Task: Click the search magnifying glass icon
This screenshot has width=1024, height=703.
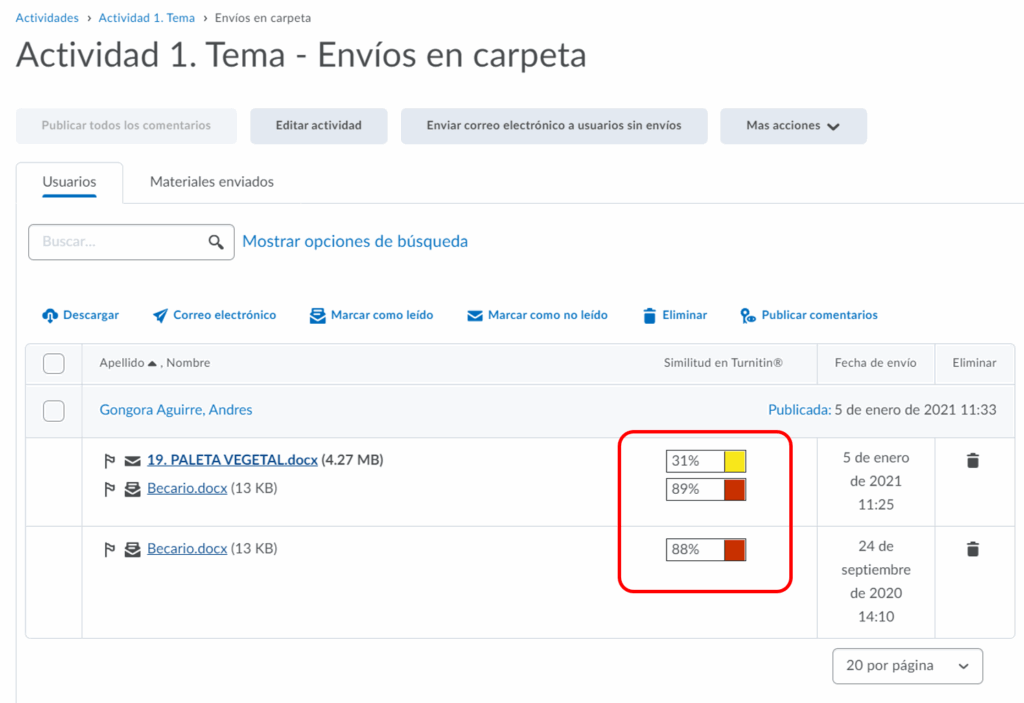Action: coord(216,242)
